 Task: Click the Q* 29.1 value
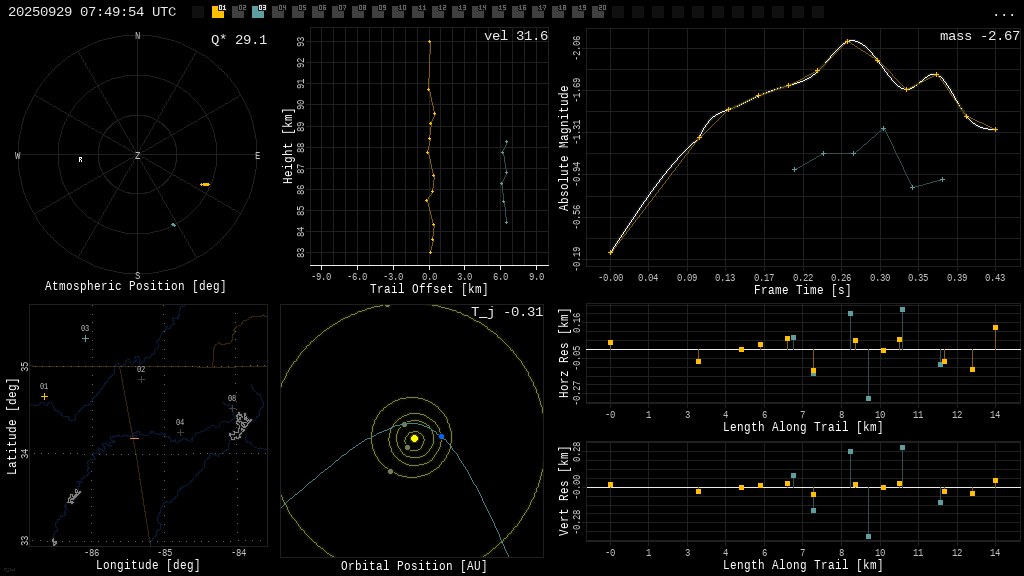(239, 40)
